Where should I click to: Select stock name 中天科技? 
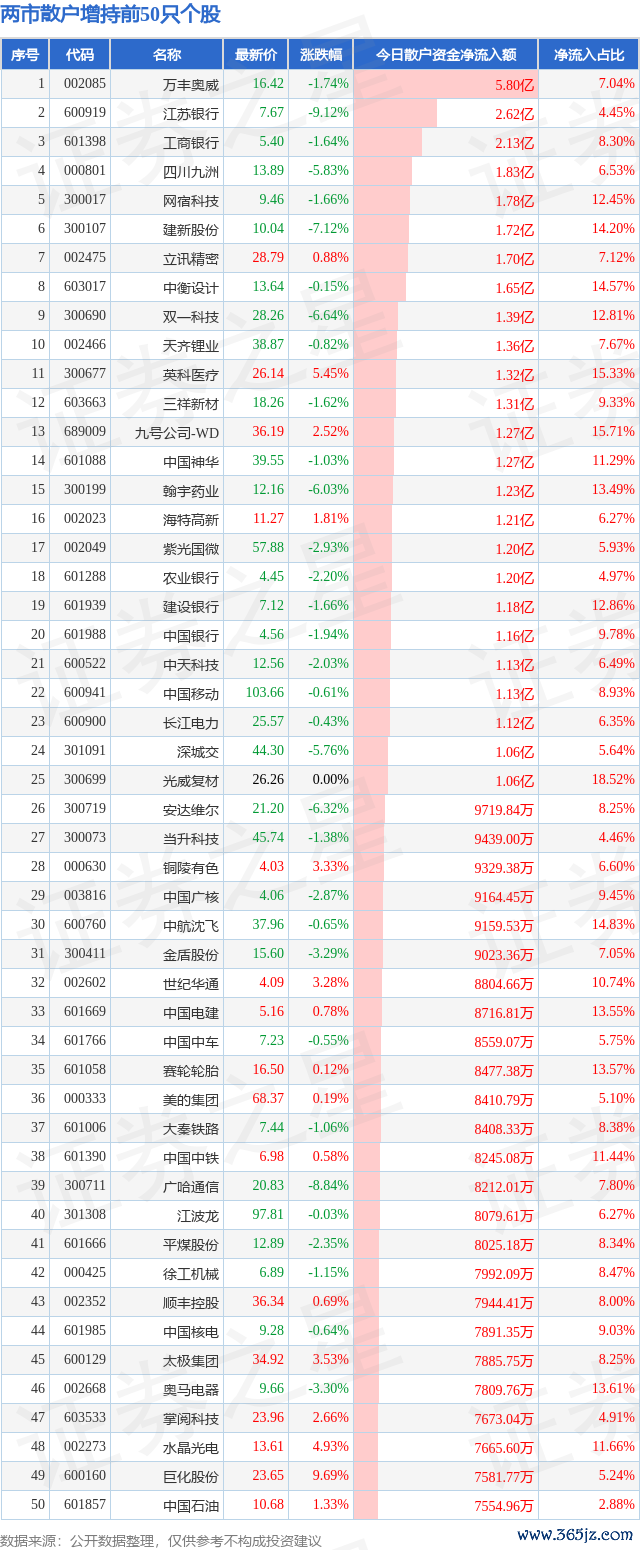click(x=190, y=664)
